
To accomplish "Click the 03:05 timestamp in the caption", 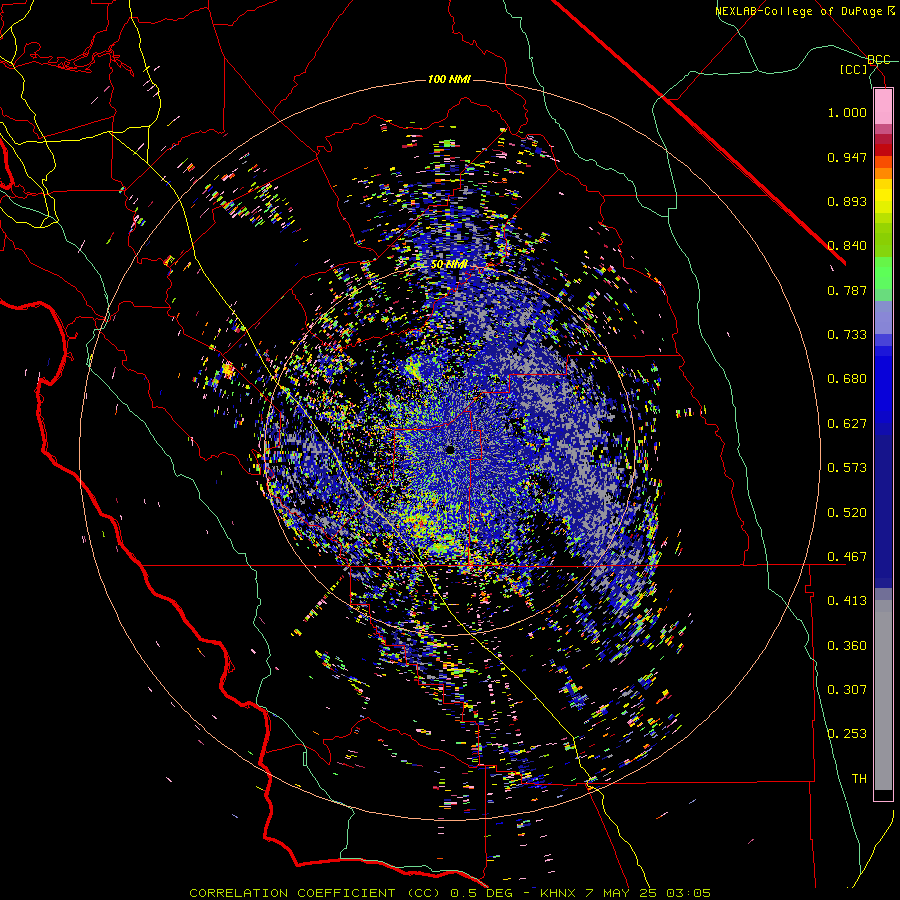I will coord(689,893).
